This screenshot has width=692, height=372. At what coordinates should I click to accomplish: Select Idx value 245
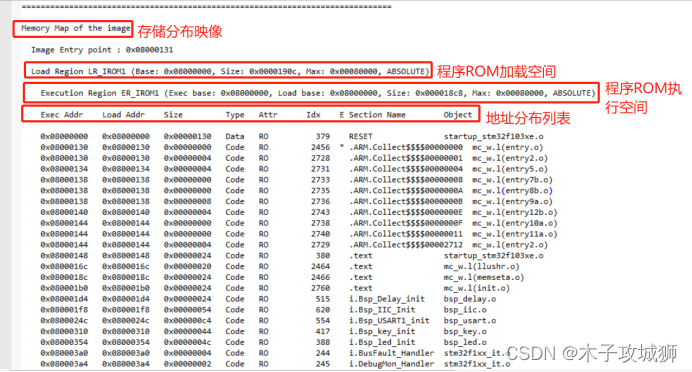(x=323, y=364)
